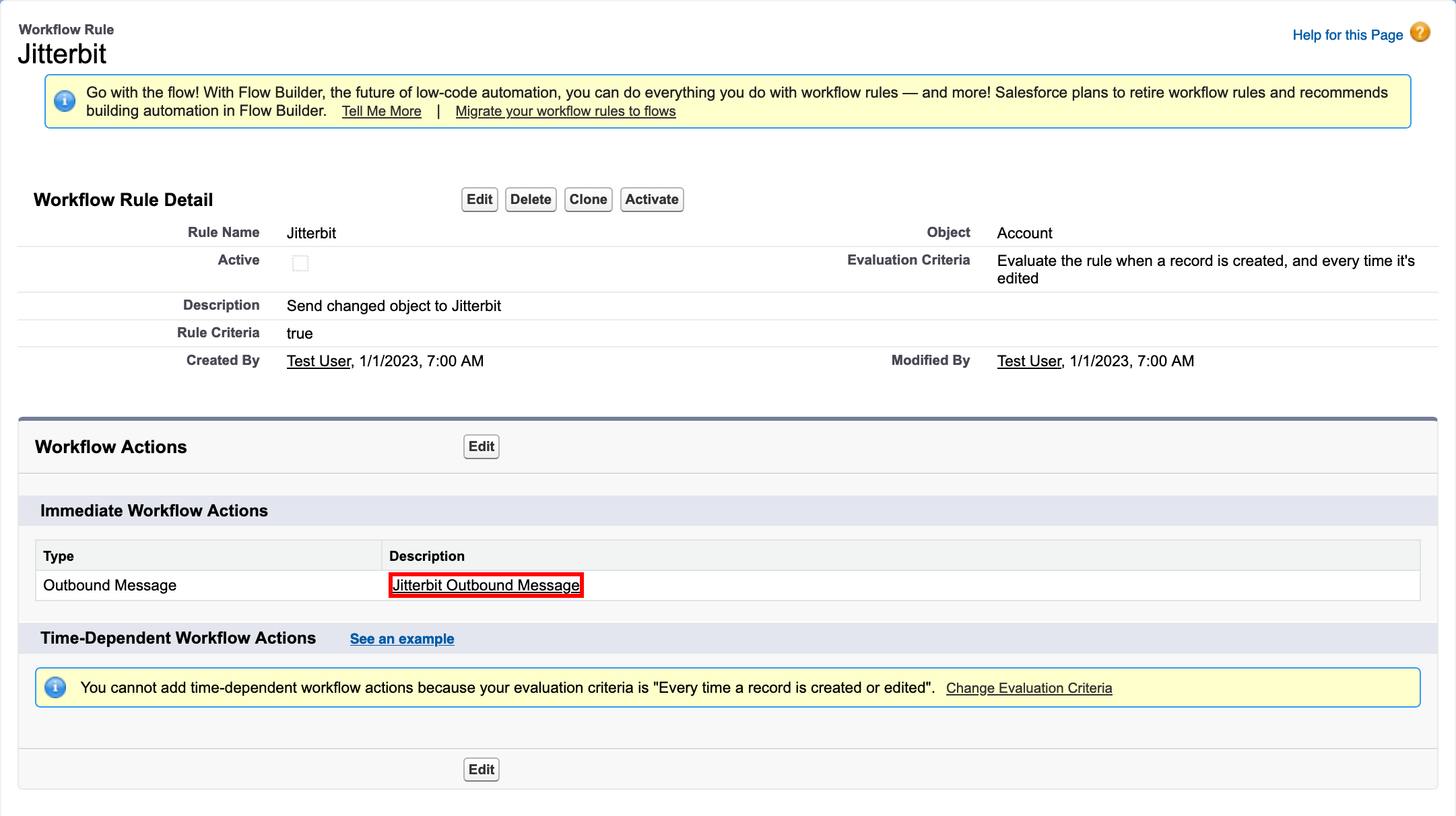Click the Delete button for this workflow rule
The image size is (1456, 816).
531,199
